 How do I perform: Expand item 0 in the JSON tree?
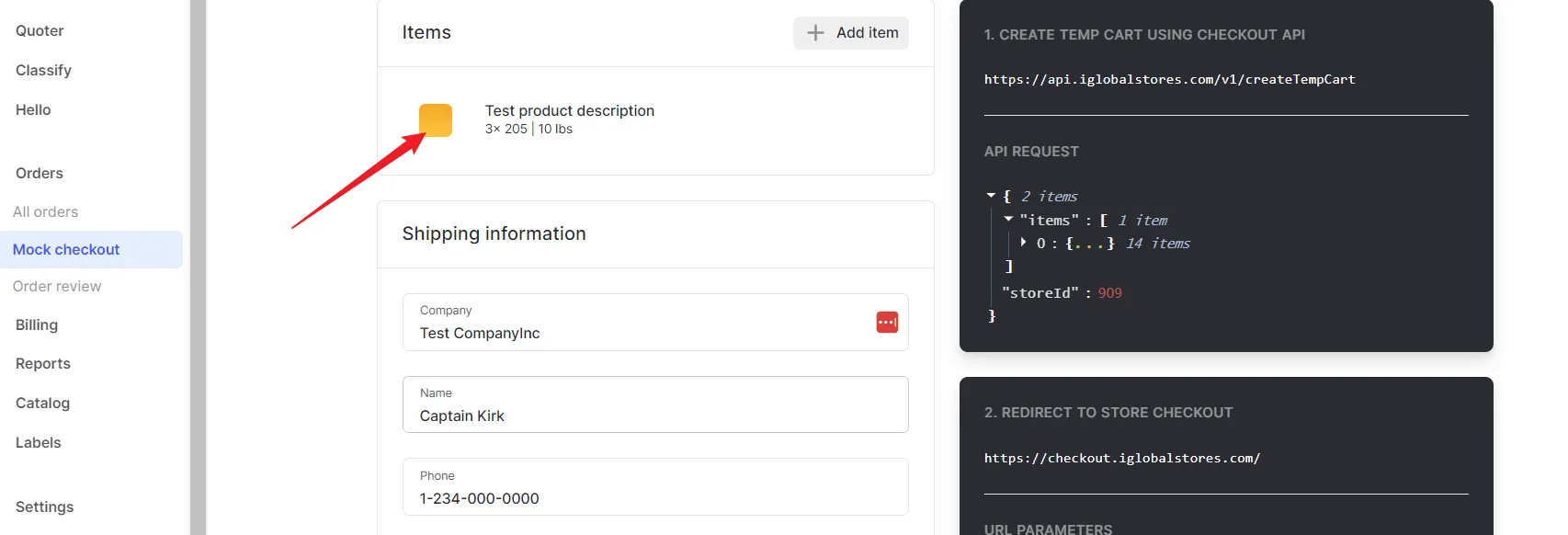pyautogui.click(x=1024, y=243)
